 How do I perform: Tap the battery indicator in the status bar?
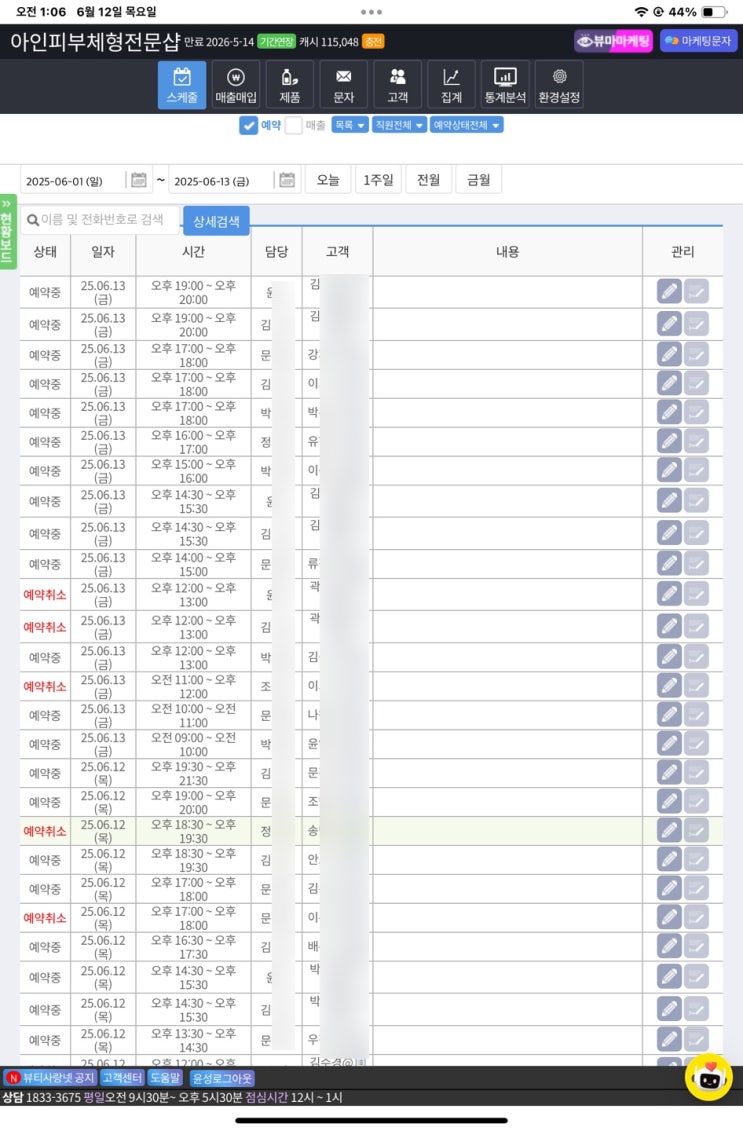(x=713, y=12)
